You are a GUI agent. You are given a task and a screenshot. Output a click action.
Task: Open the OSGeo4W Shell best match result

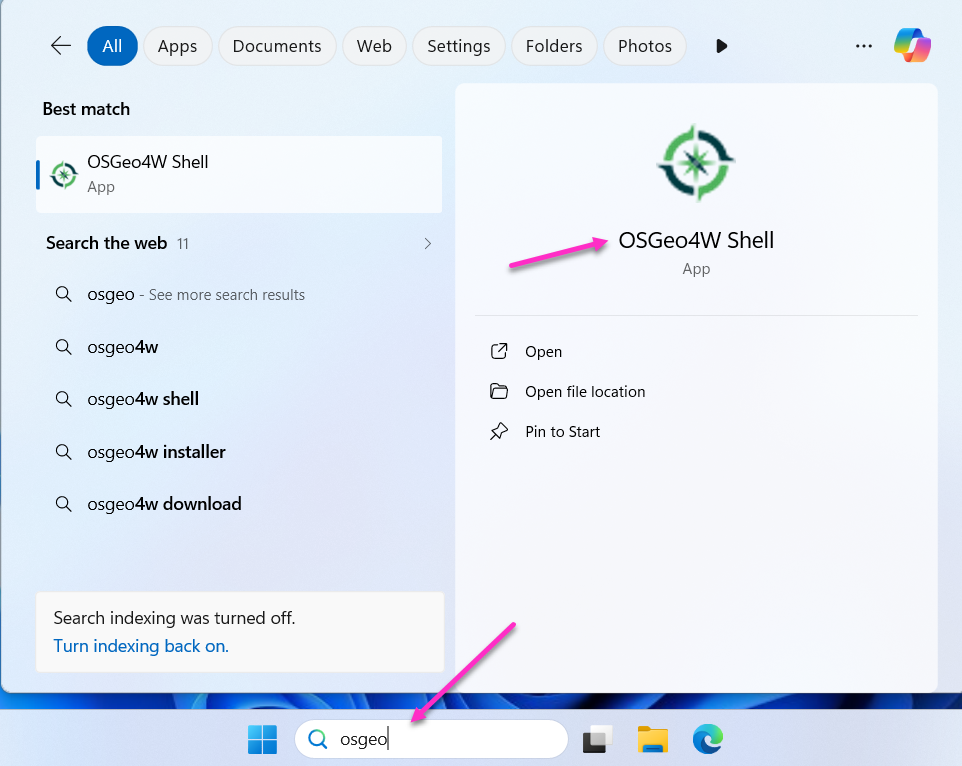(239, 174)
